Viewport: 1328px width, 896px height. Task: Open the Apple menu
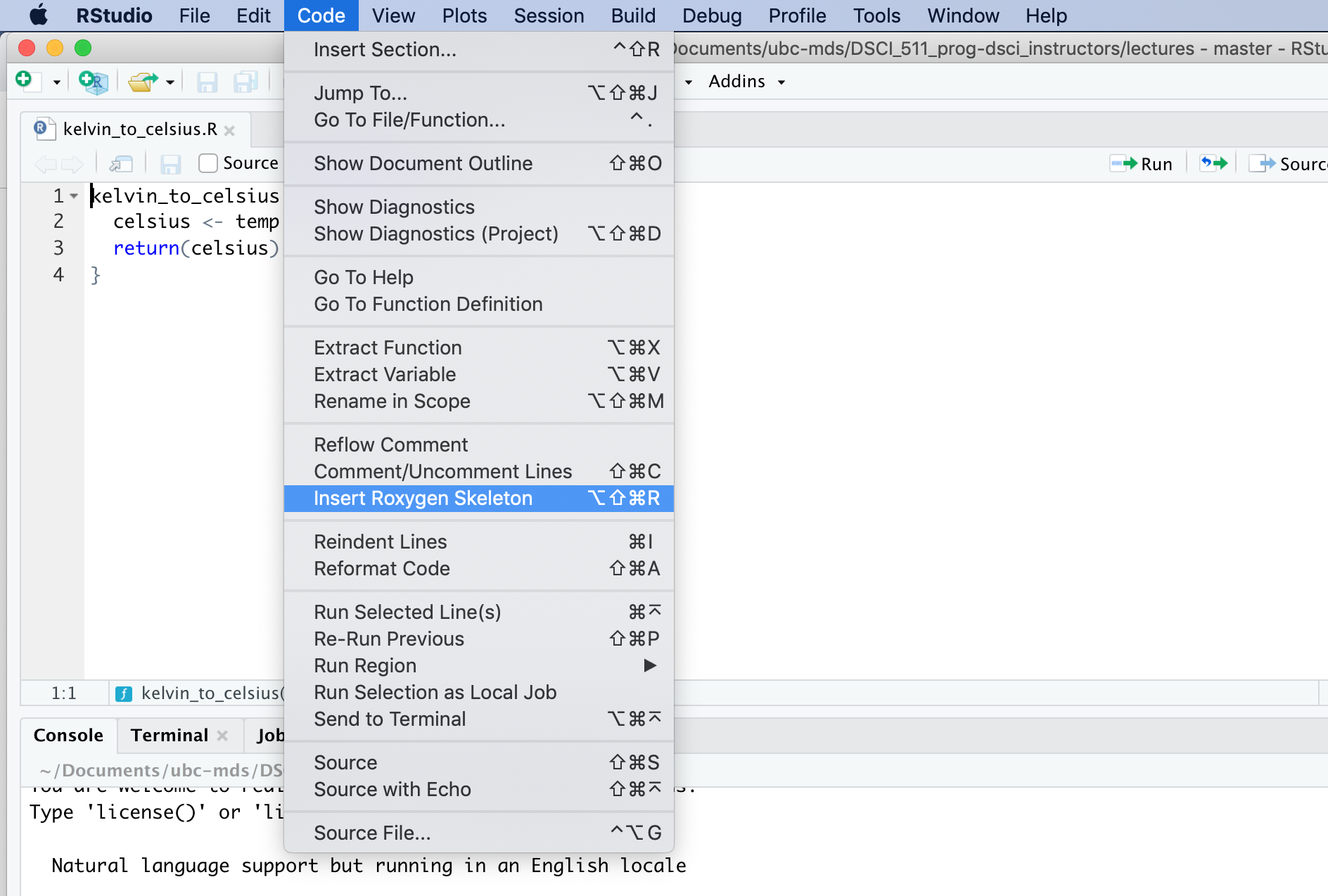(x=38, y=15)
